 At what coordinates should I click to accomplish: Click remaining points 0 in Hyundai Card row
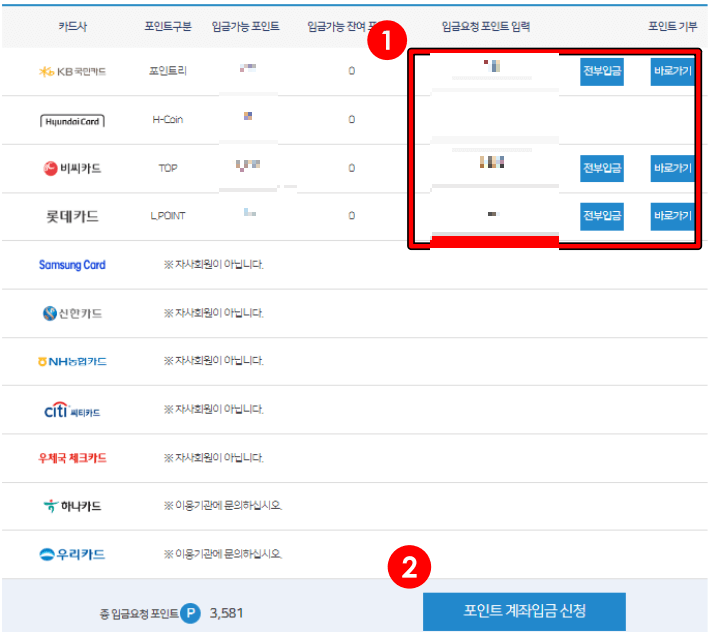tap(351, 119)
